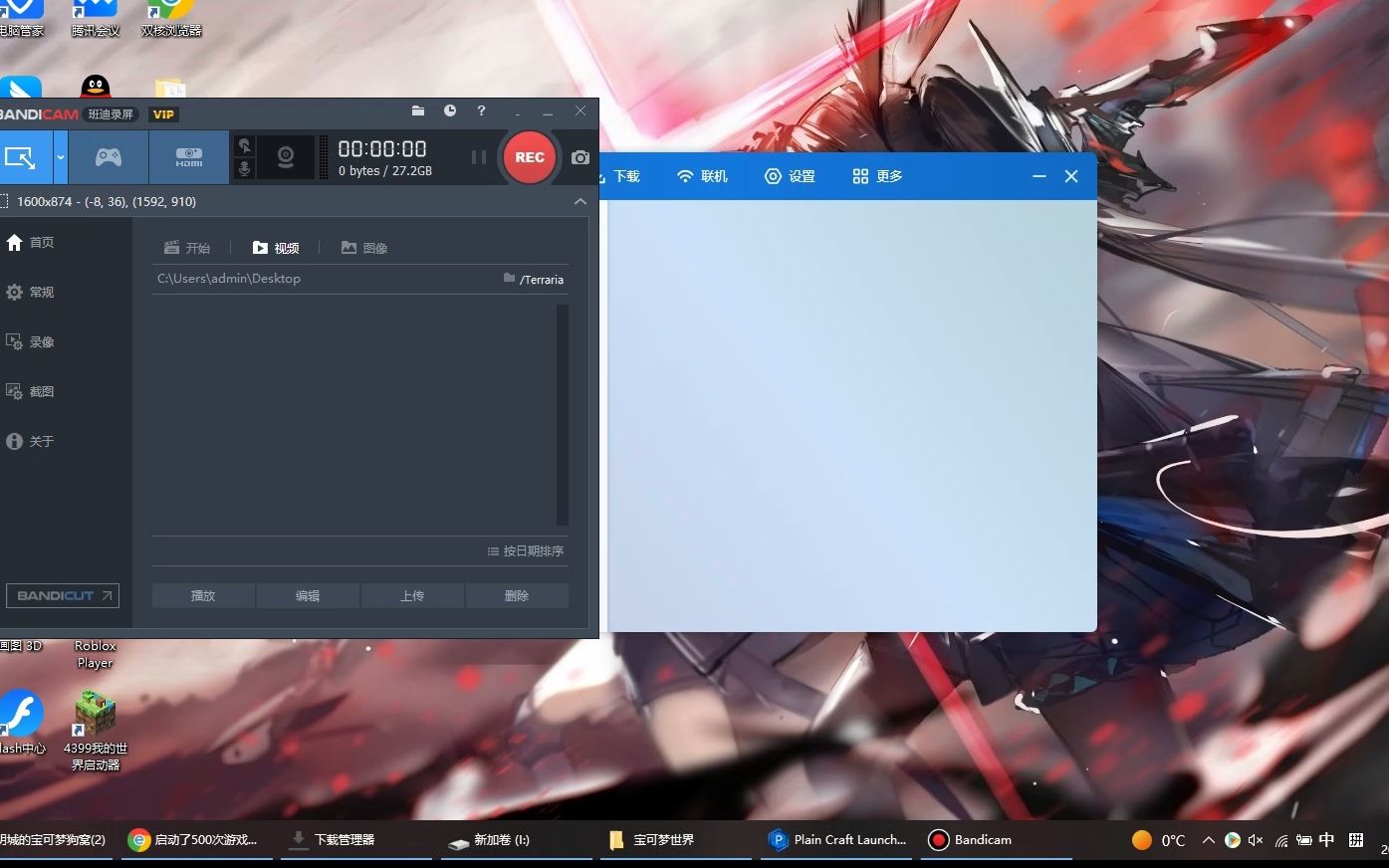The width and height of the screenshot is (1389, 868).
Task: Switch to the 图像 tab
Action: (363, 247)
